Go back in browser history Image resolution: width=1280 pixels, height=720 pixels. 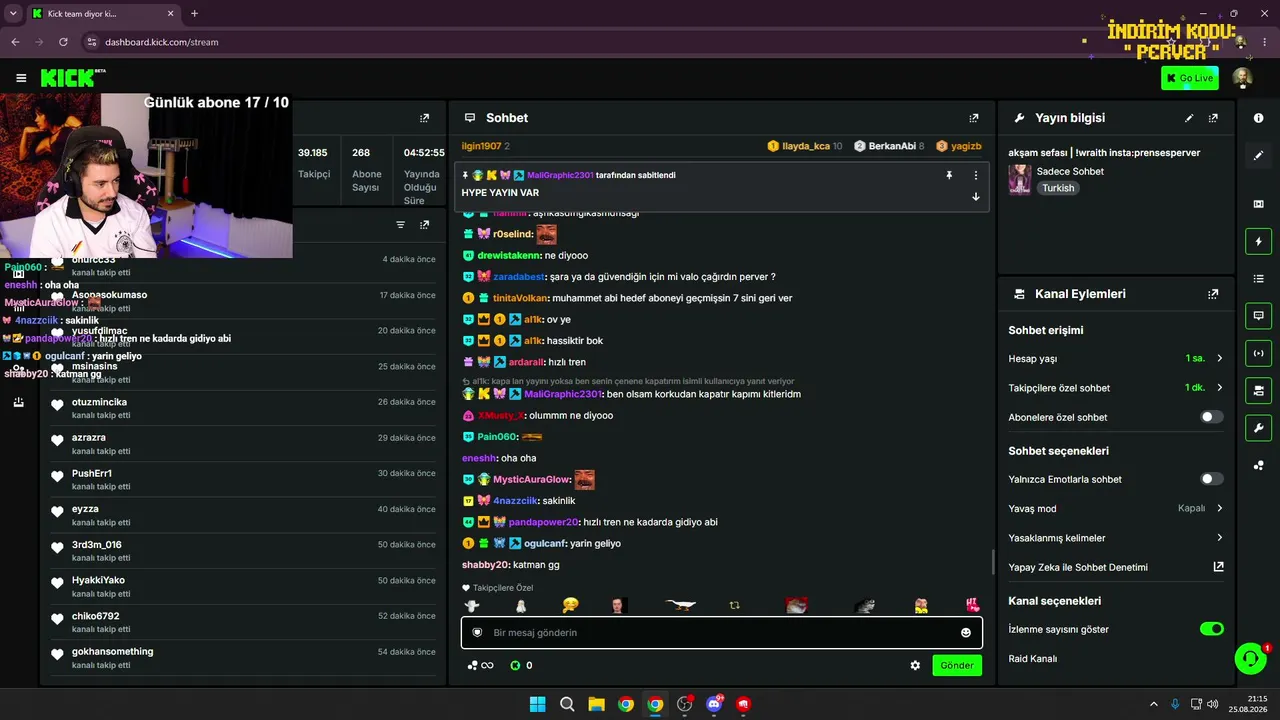(15, 42)
